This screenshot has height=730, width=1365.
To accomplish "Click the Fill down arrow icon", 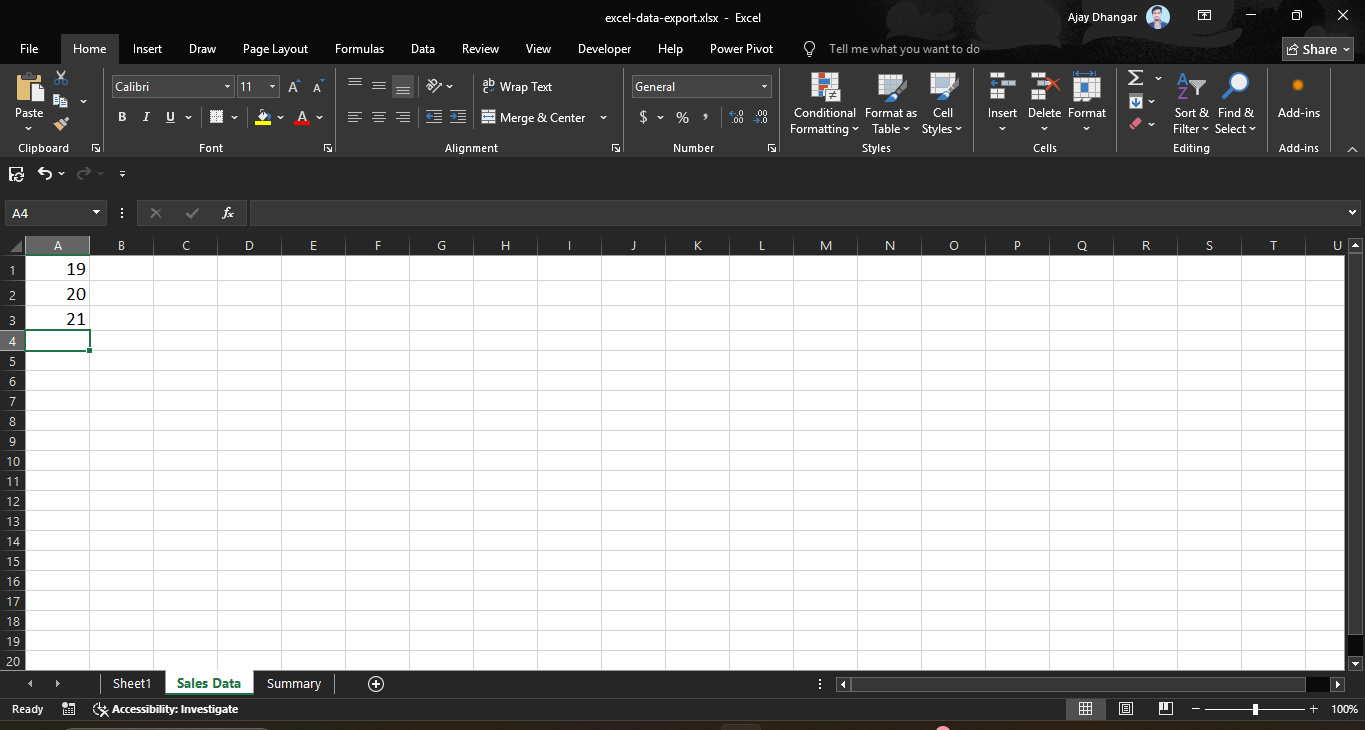I will pyautogui.click(x=1136, y=101).
